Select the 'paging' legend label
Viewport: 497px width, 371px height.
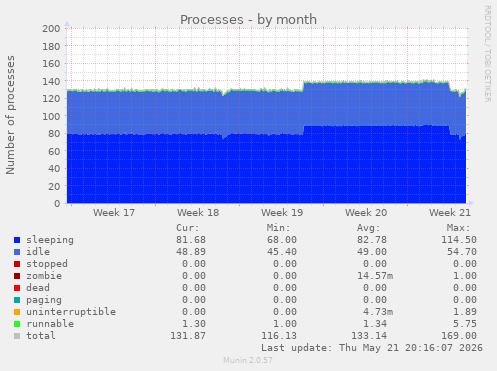coord(44,300)
